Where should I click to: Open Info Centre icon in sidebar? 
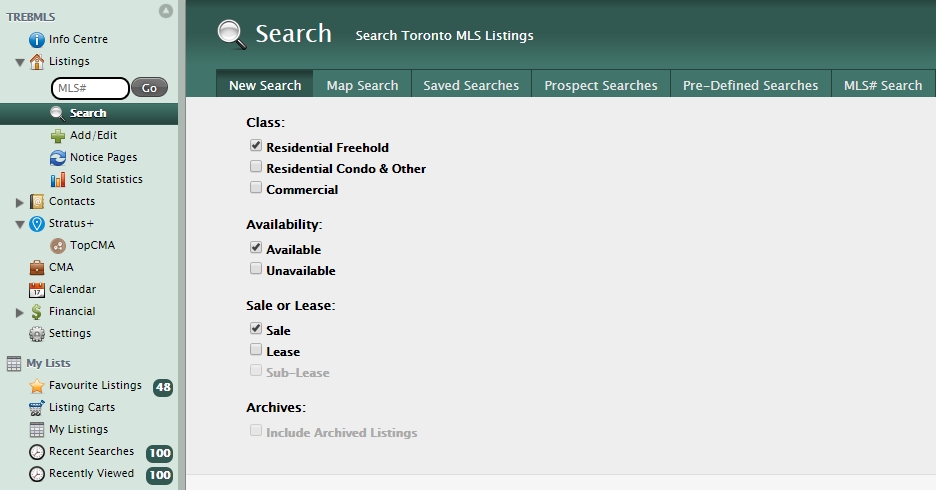[37, 40]
